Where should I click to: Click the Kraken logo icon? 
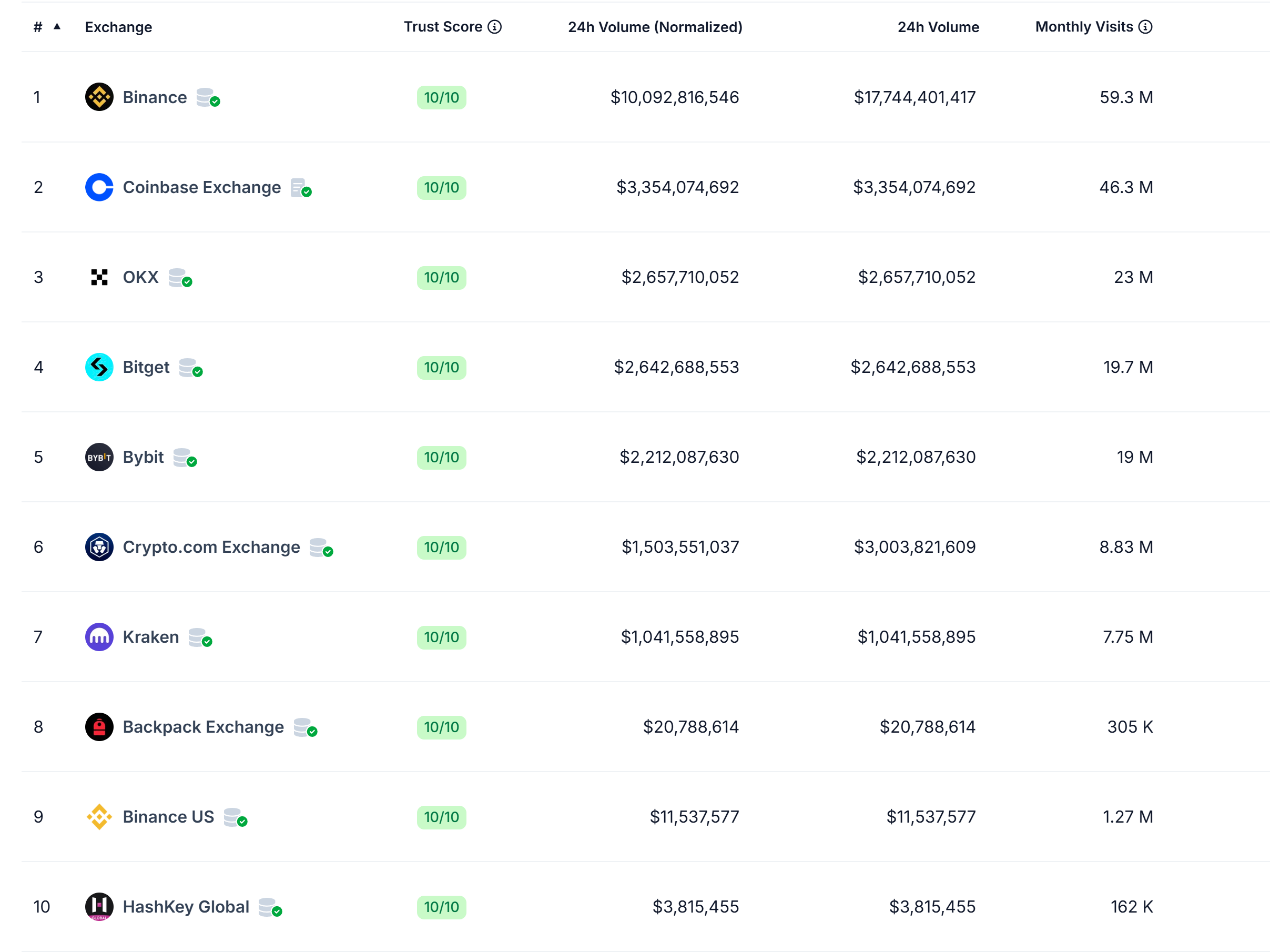(99, 637)
